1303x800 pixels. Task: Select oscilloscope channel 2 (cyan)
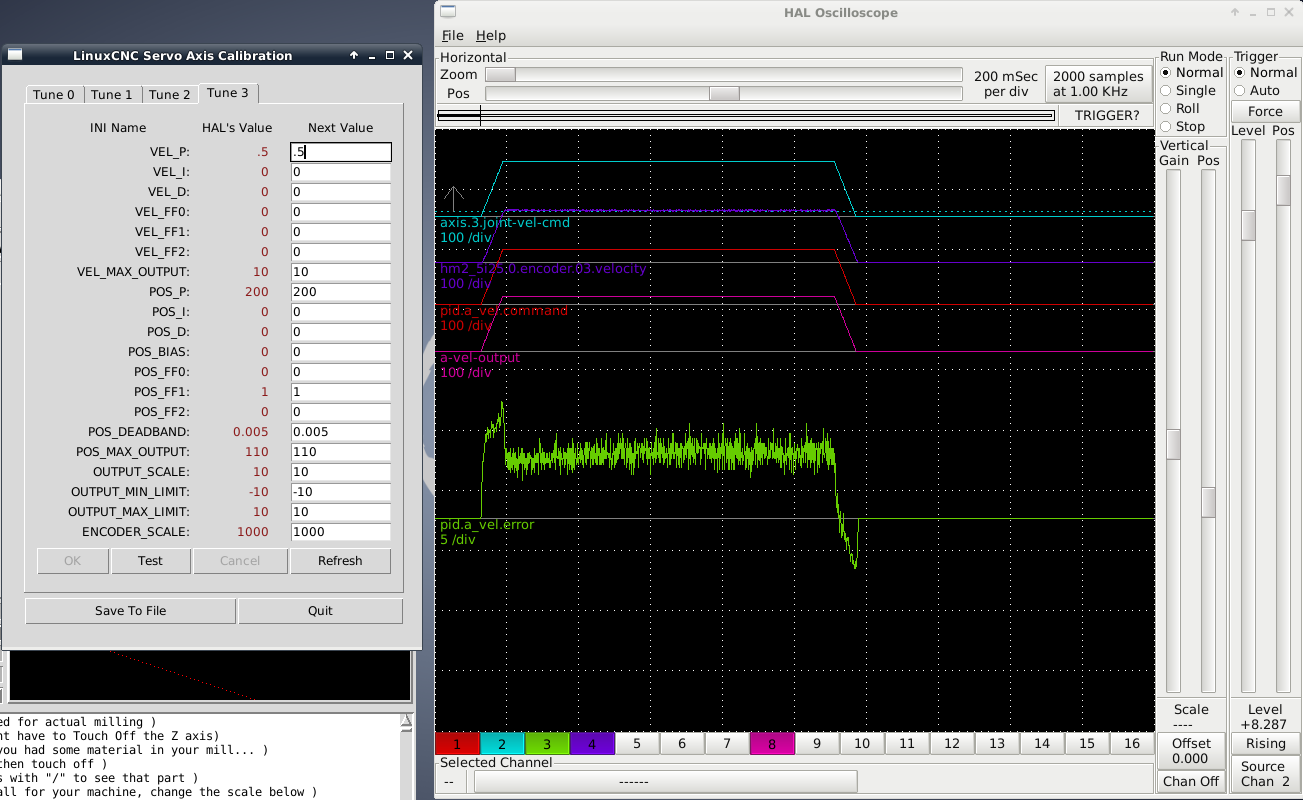[x=502, y=744]
